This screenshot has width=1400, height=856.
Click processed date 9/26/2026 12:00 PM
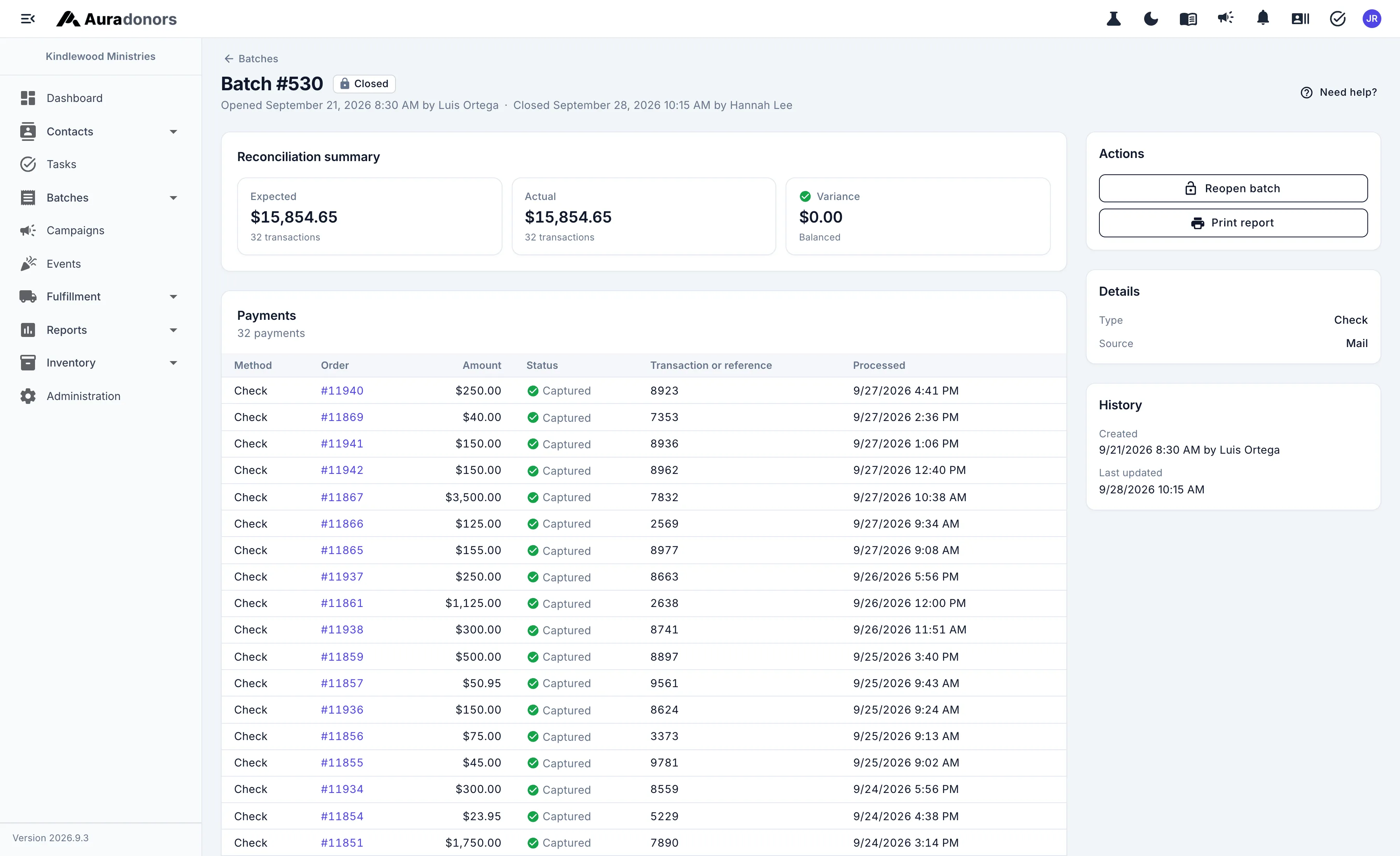click(909, 603)
